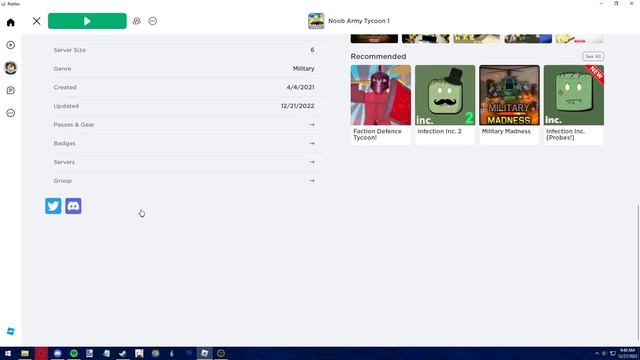
Task: Open Military Madness thumbnail
Action: tap(509, 95)
